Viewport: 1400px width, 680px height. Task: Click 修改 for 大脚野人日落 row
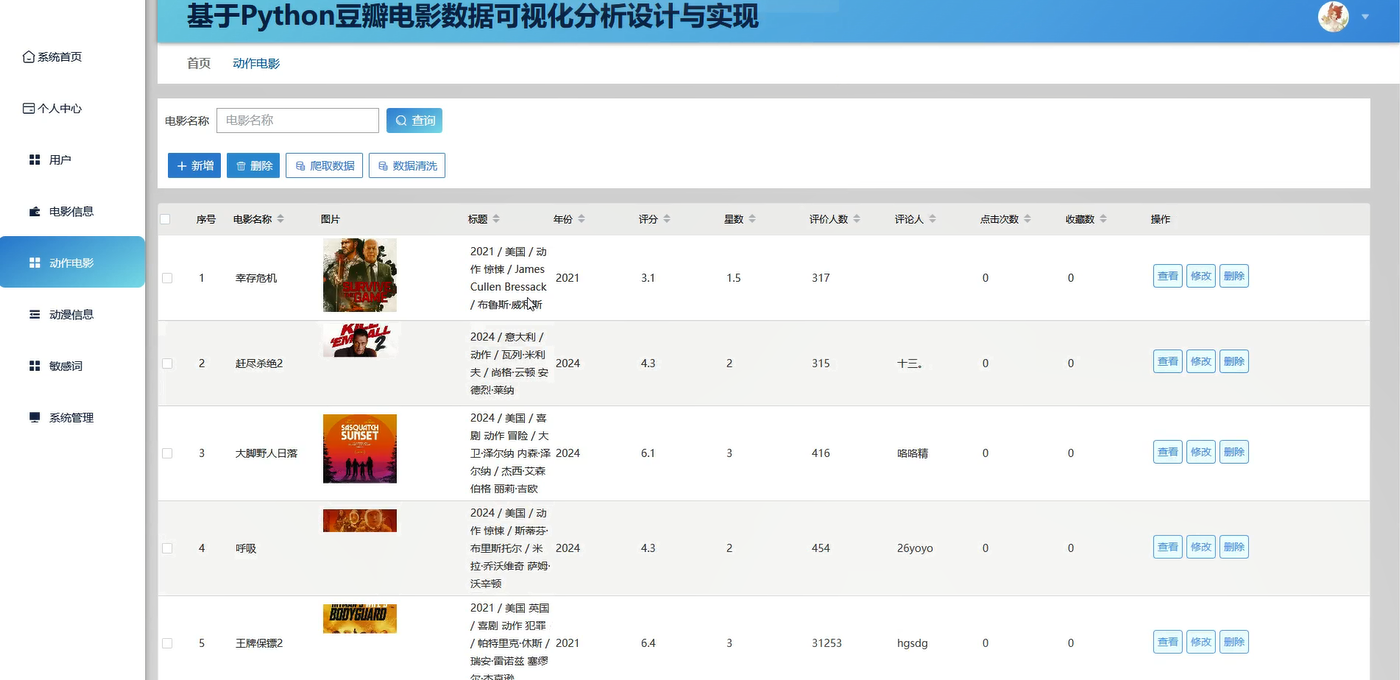coord(1201,452)
